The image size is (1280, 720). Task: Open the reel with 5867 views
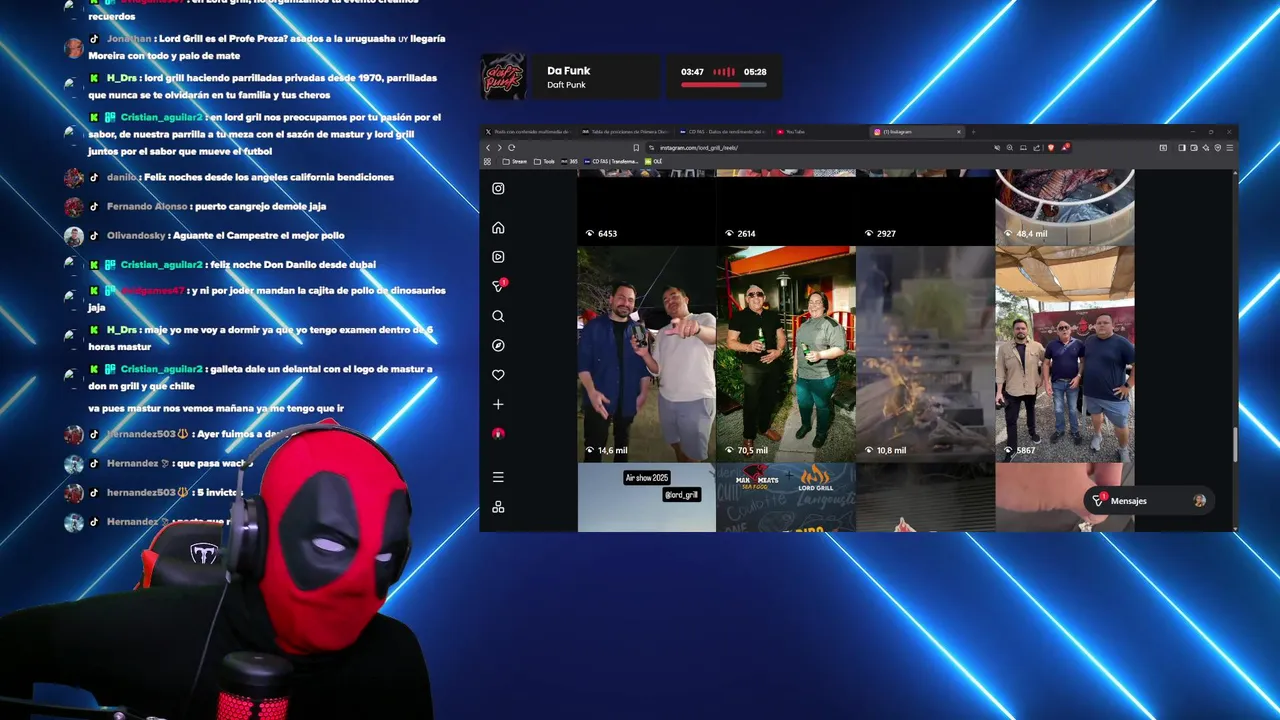click(x=1065, y=354)
